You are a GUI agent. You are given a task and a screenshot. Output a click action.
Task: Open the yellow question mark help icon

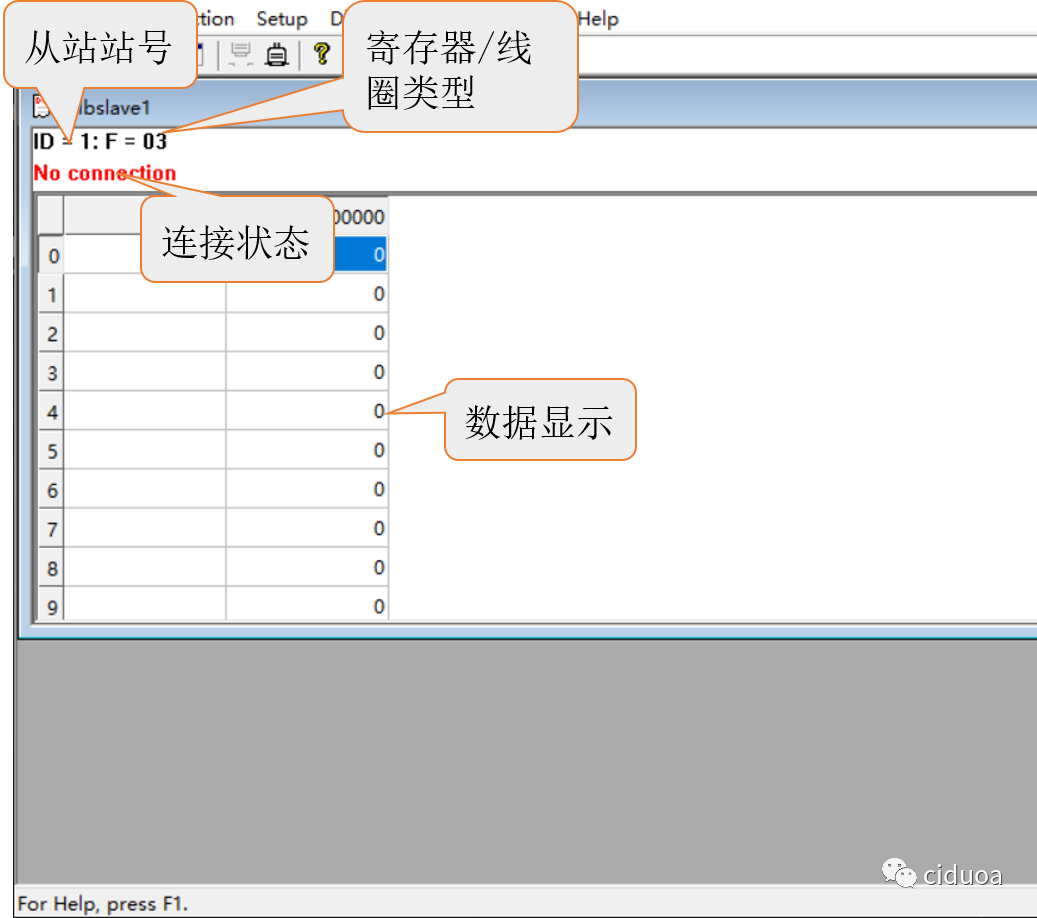(322, 54)
